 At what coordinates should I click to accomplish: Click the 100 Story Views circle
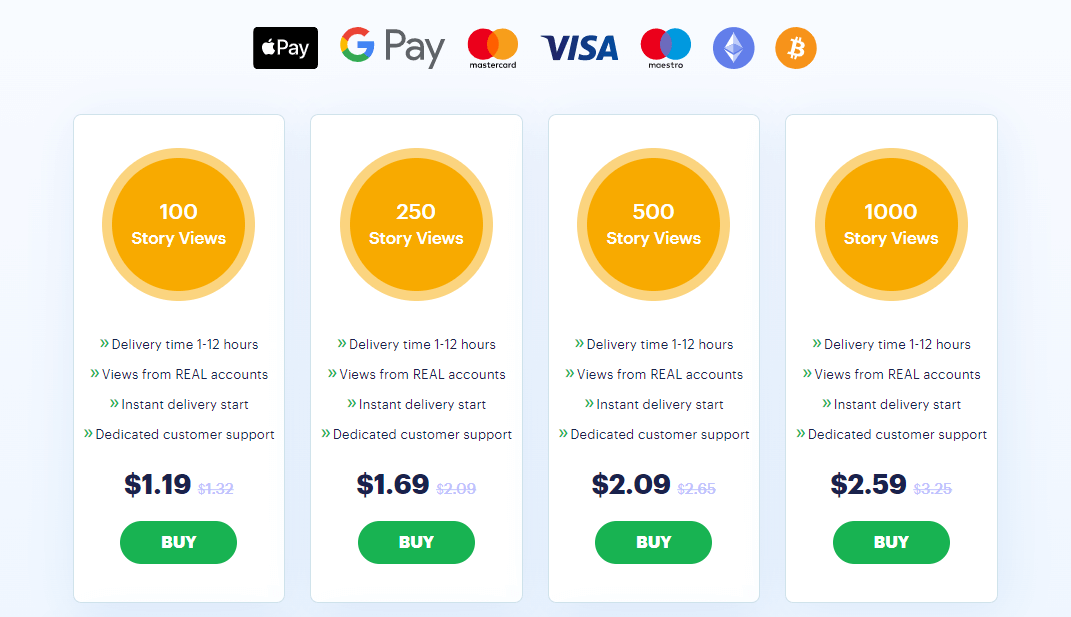[x=178, y=224]
